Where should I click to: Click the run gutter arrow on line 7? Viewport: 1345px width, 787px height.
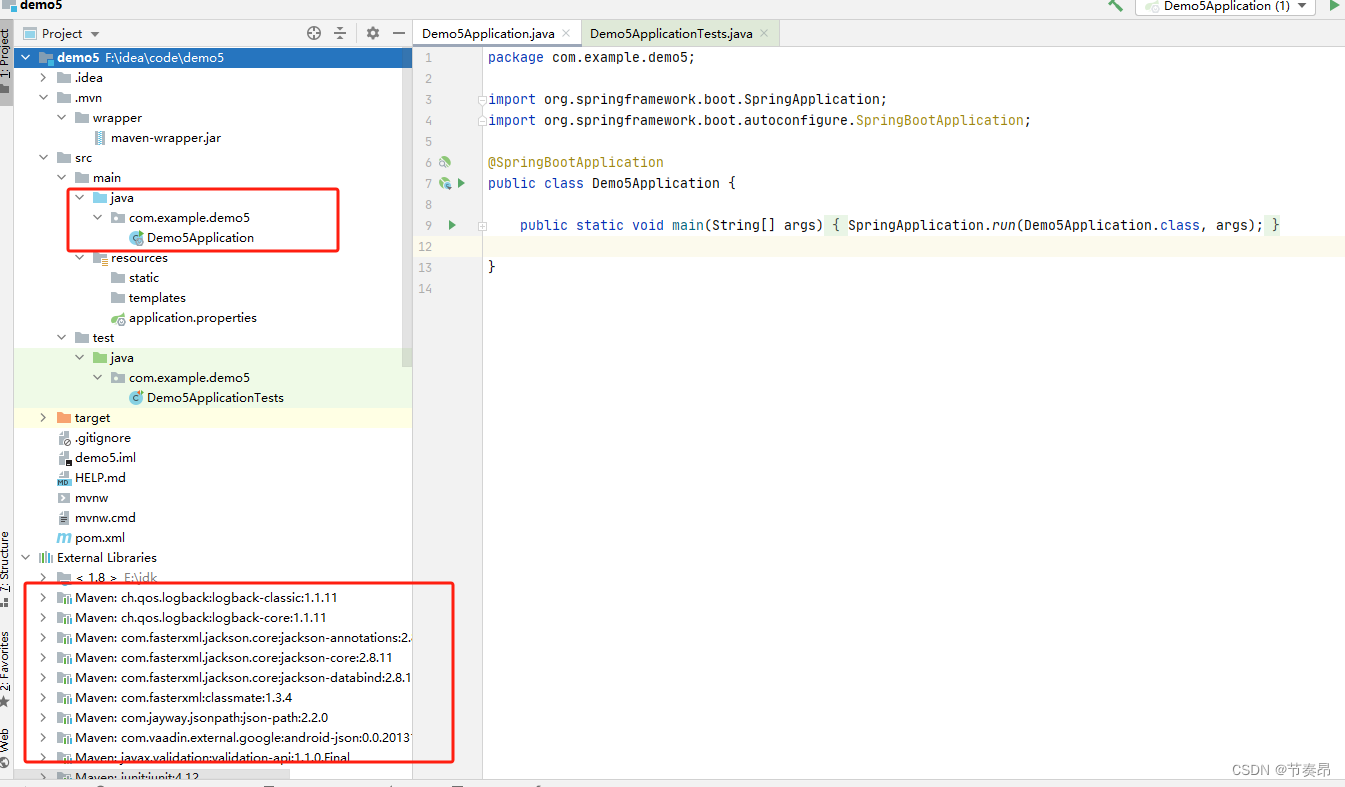[x=461, y=183]
